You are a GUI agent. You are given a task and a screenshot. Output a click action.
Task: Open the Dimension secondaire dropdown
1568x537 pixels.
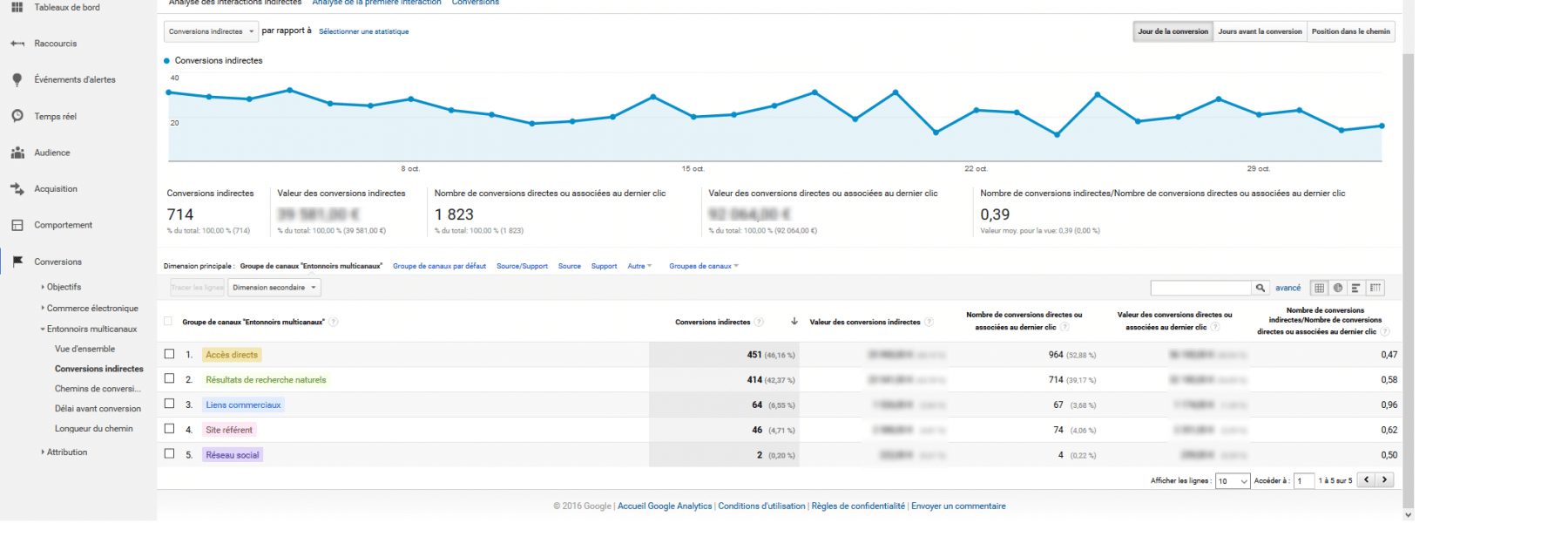274,288
